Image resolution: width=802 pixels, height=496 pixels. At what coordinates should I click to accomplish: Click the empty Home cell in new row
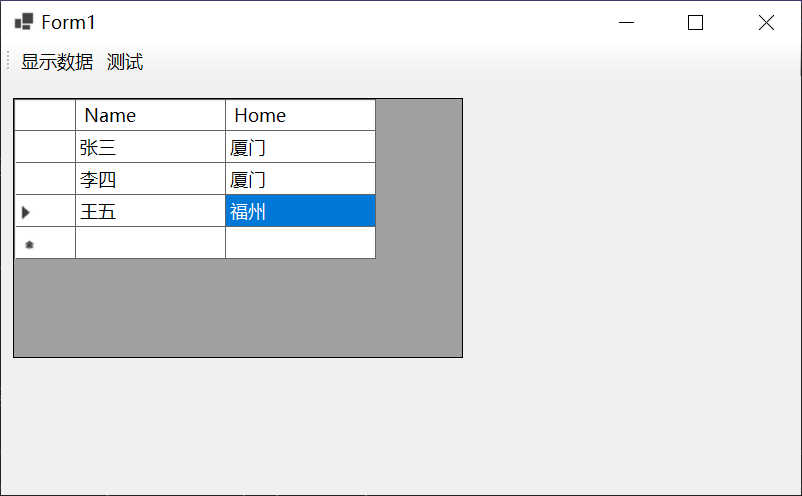(300, 243)
